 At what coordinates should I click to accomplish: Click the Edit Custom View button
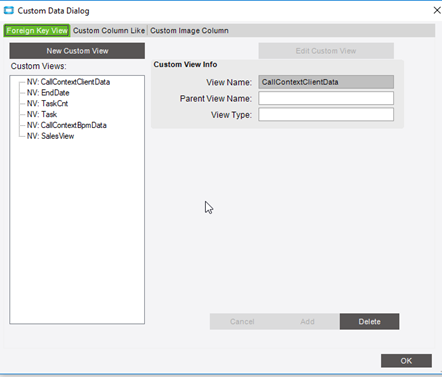[326, 51]
